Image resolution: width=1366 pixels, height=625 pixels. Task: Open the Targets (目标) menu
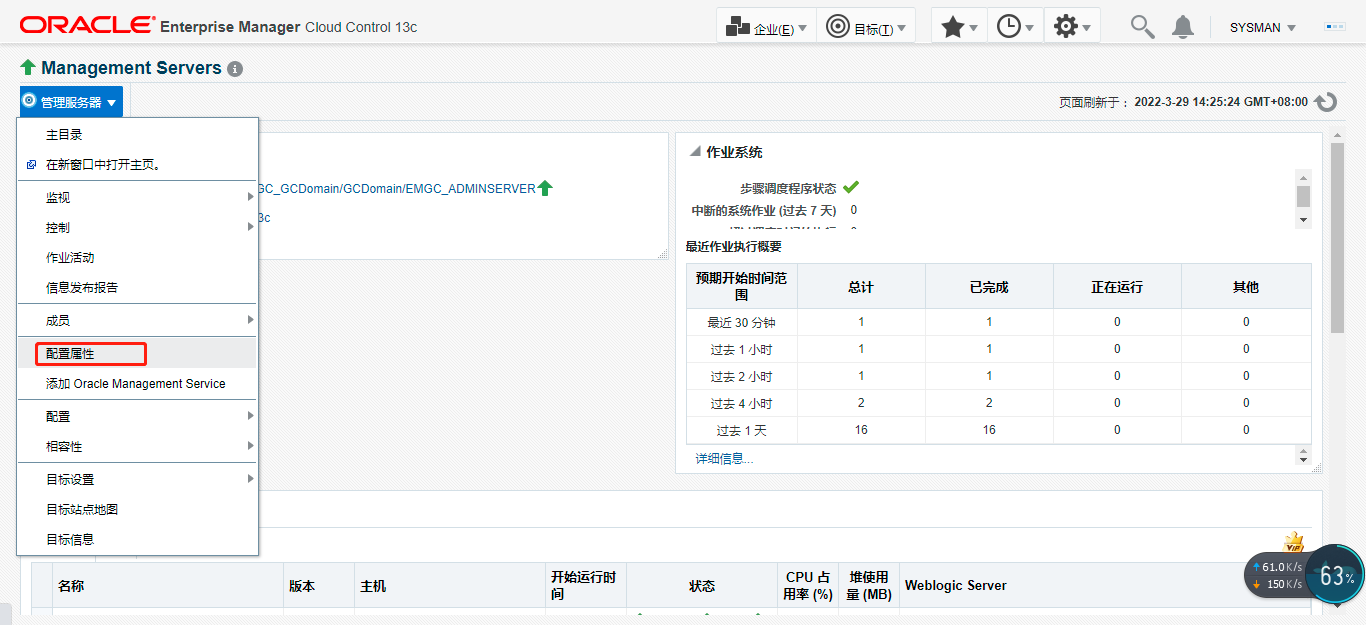(x=866, y=27)
